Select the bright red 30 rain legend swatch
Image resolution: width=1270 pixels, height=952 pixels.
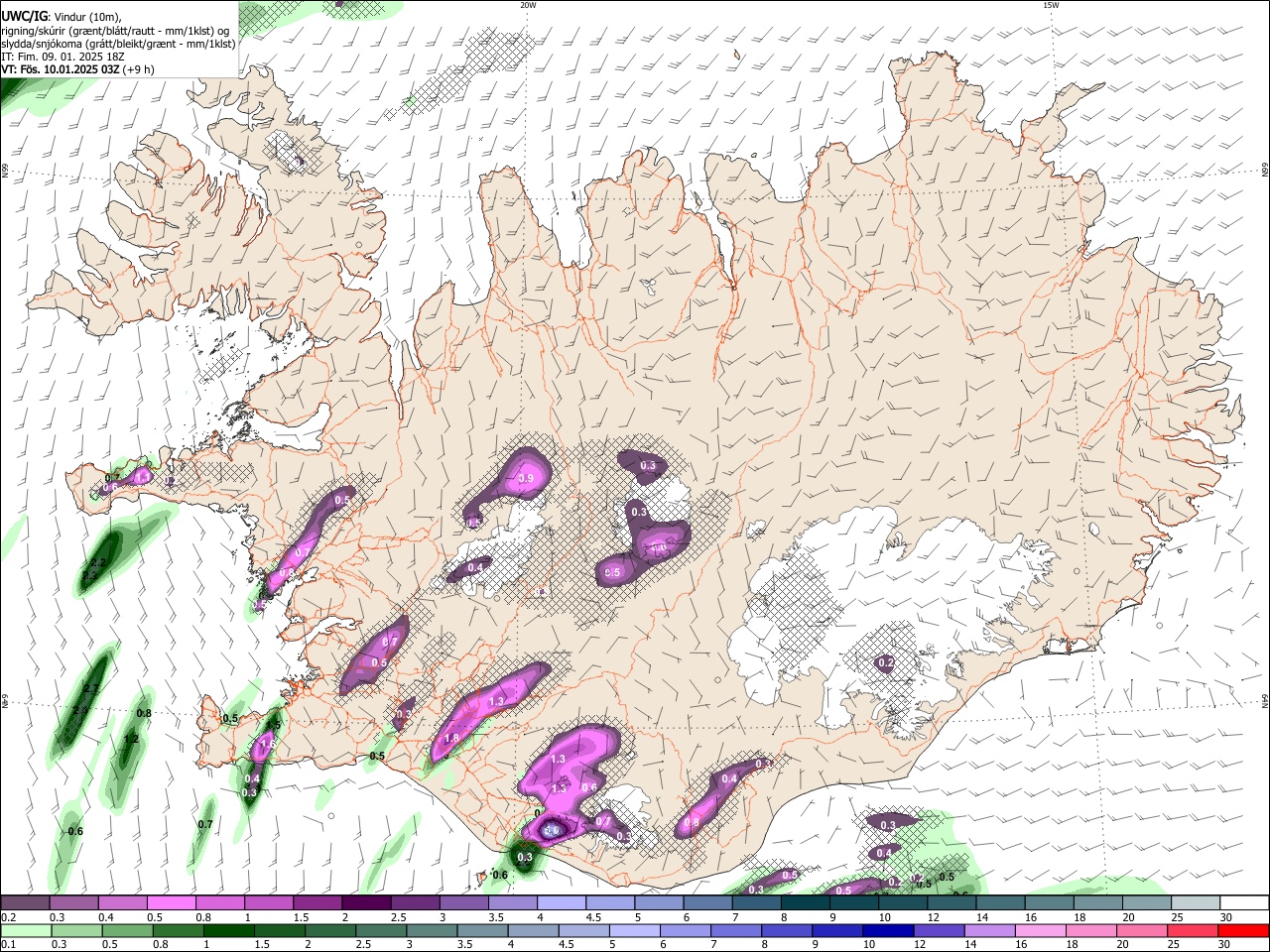[x=1244, y=930]
